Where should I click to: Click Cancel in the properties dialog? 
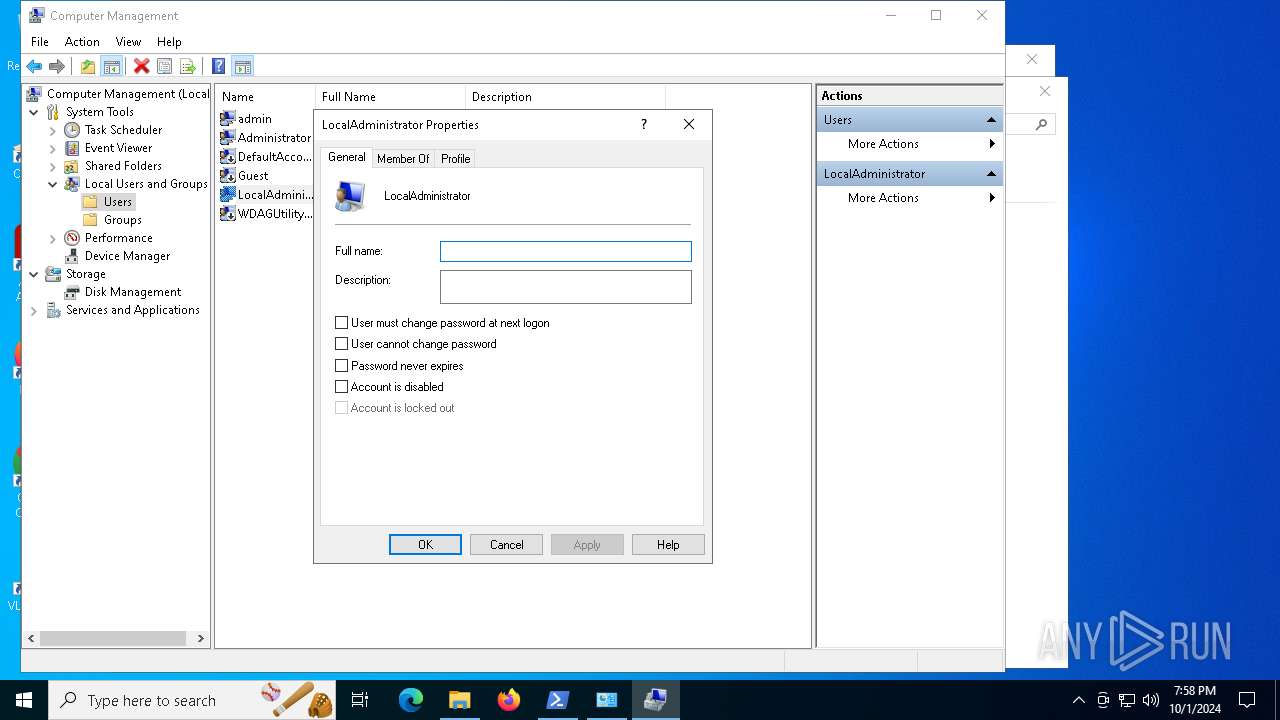(506, 545)
